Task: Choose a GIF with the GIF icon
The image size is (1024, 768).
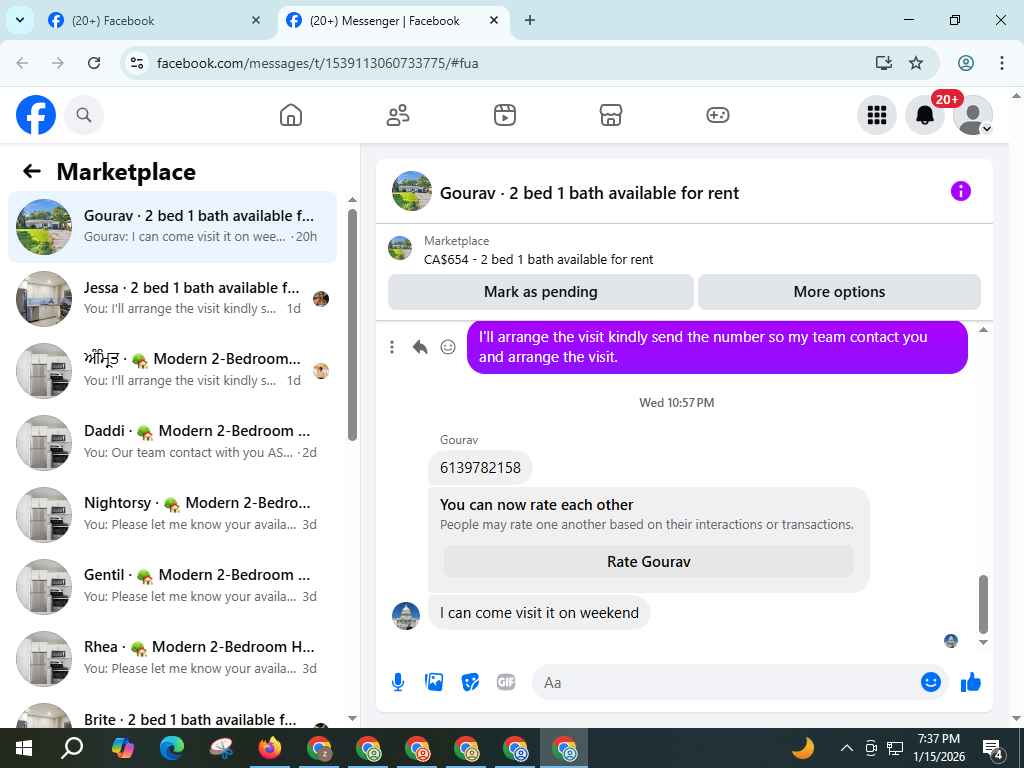Action: (506, 682)
